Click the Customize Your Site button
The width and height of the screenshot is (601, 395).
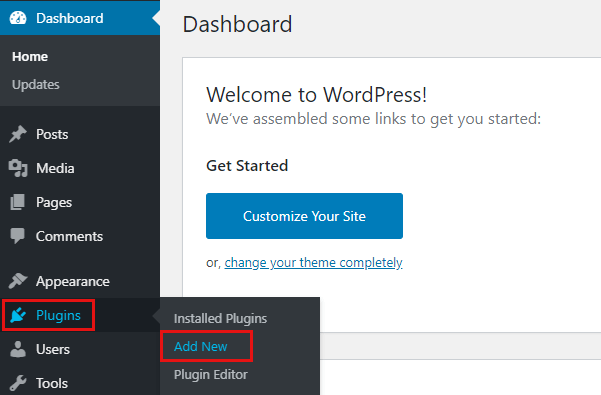304,216
